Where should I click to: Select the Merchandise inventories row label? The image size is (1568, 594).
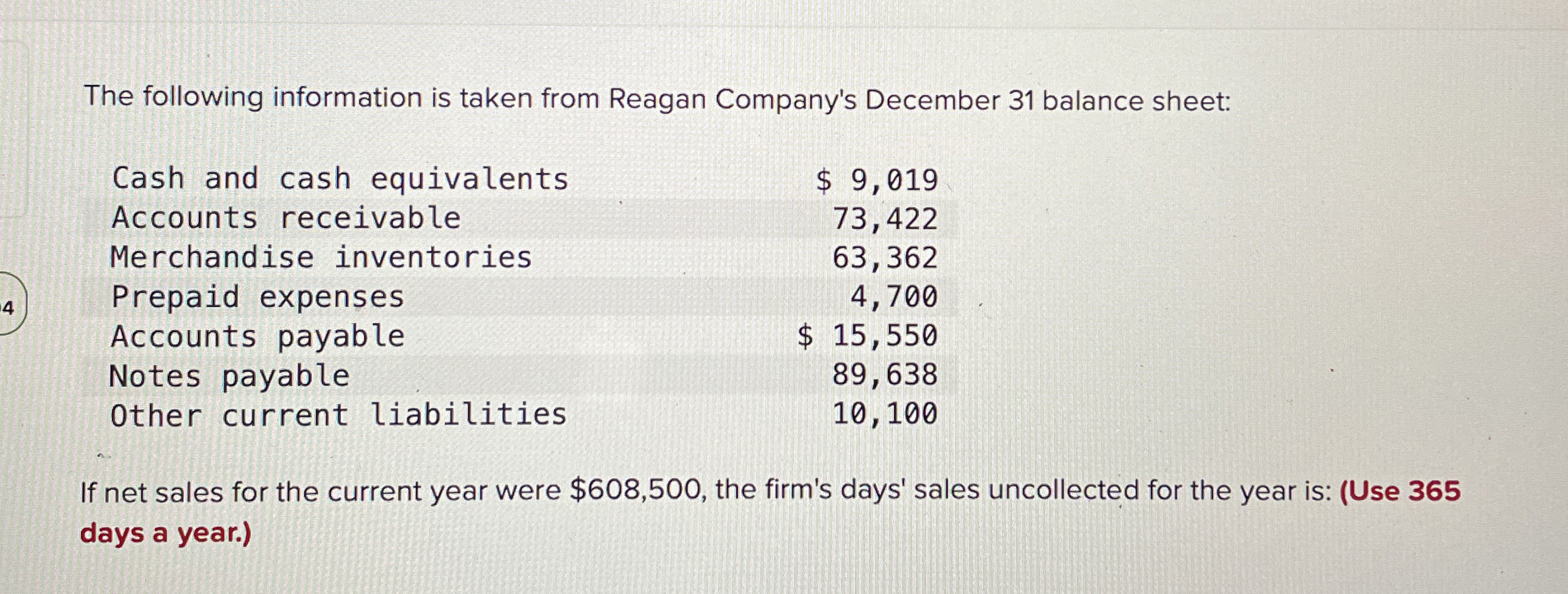[x=321, y=258]
